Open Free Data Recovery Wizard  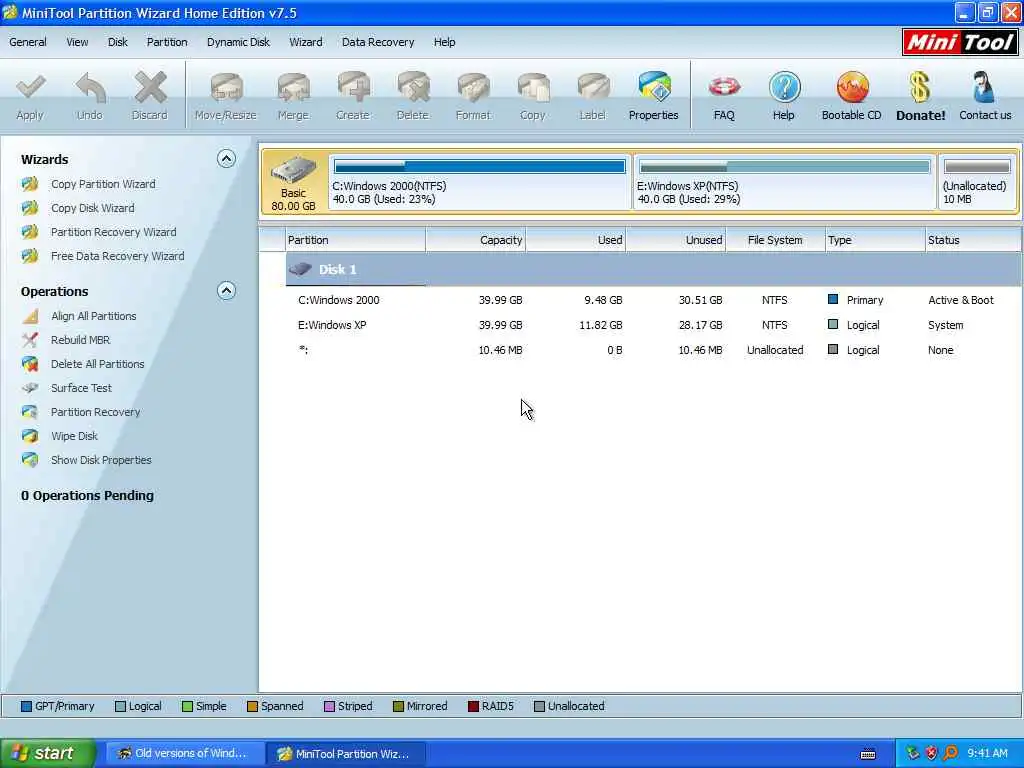[118, 256]
